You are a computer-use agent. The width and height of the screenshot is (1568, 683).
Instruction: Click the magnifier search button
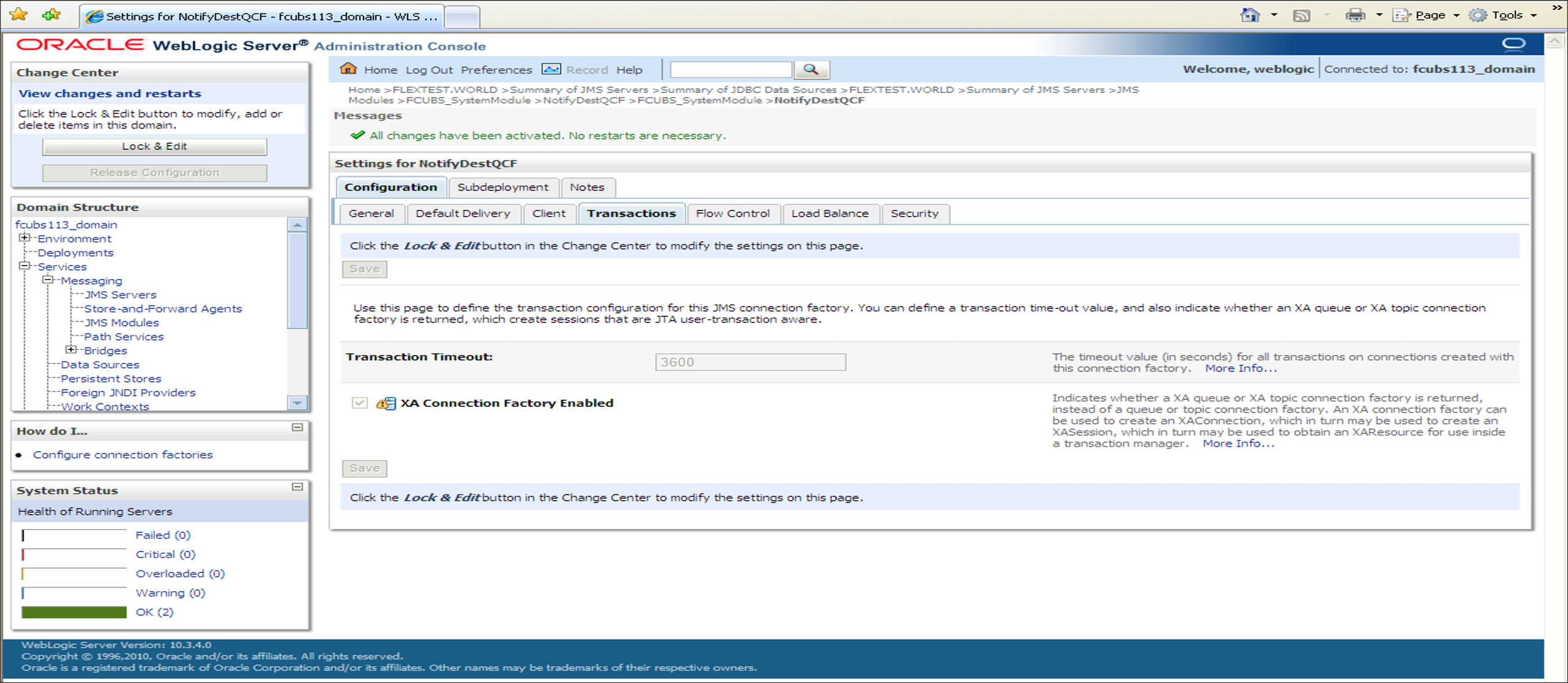click(811, 69)
